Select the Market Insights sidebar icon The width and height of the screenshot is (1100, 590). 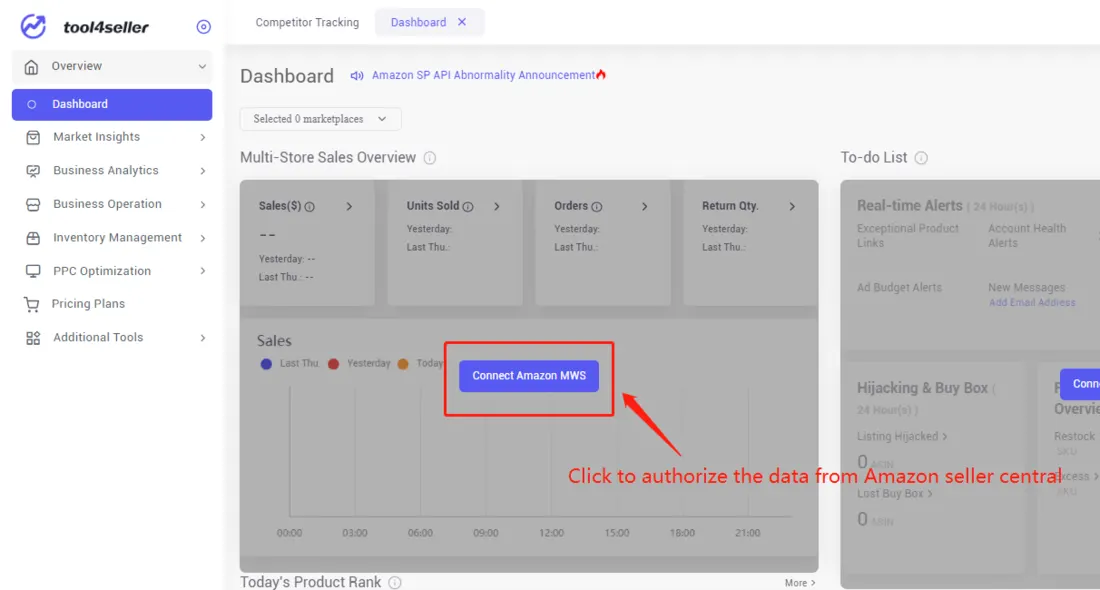[x=32, y=137]
